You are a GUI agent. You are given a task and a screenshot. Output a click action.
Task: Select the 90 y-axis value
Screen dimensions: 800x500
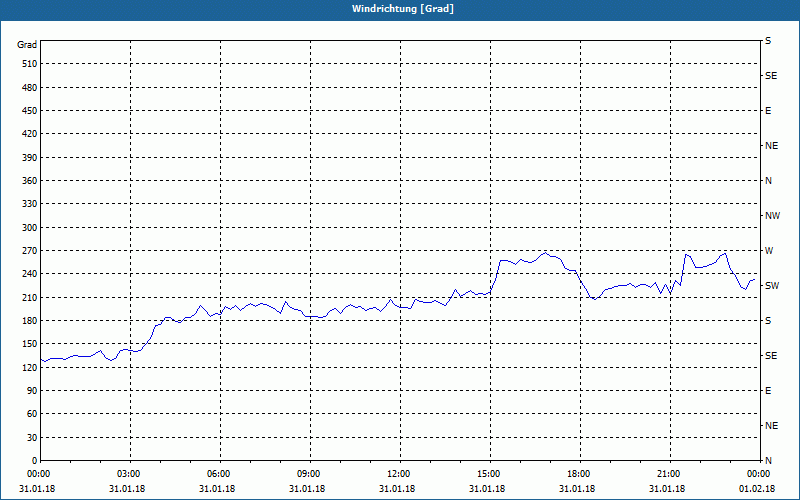(x=32, y=390)
